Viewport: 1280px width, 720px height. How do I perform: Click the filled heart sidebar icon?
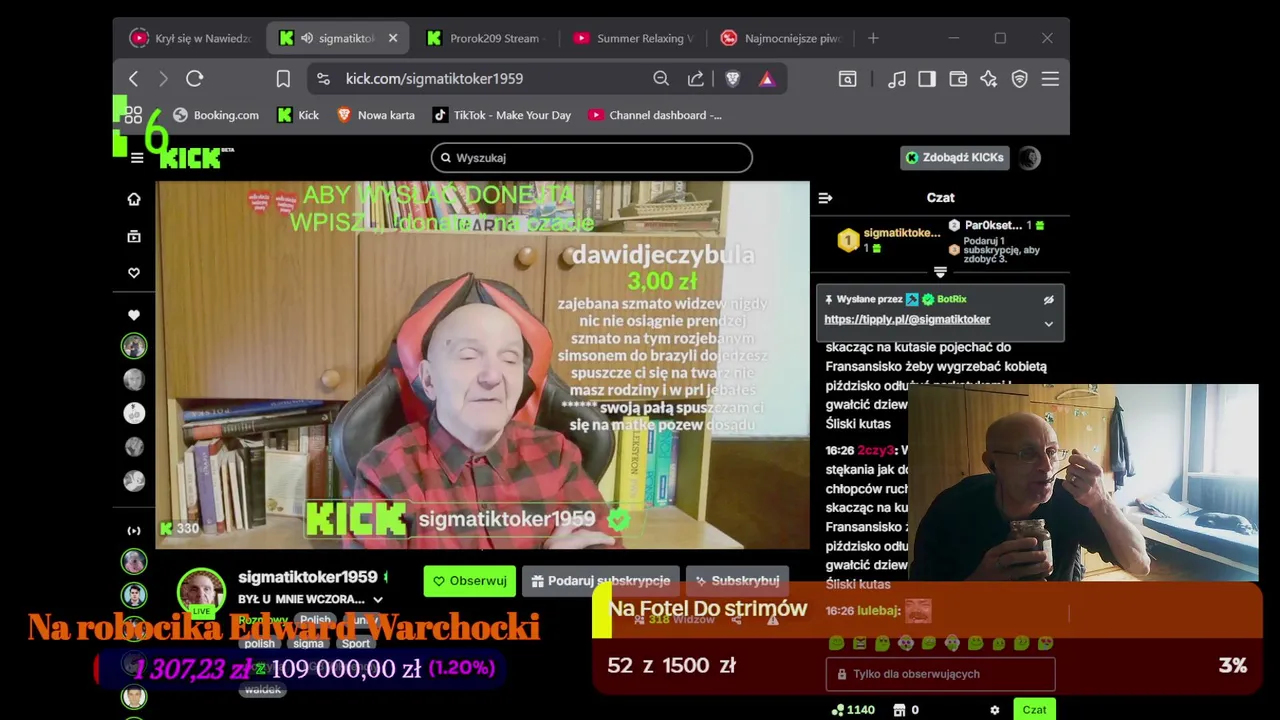pos(134,315)
